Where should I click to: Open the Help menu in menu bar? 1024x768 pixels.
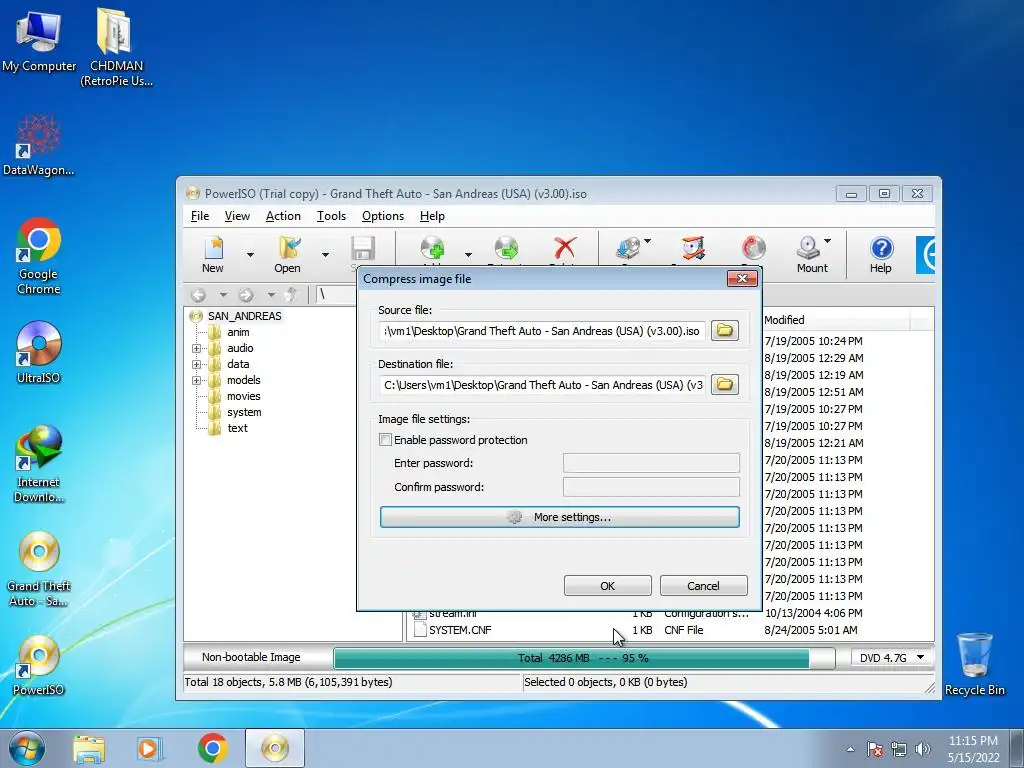point(432,216)
